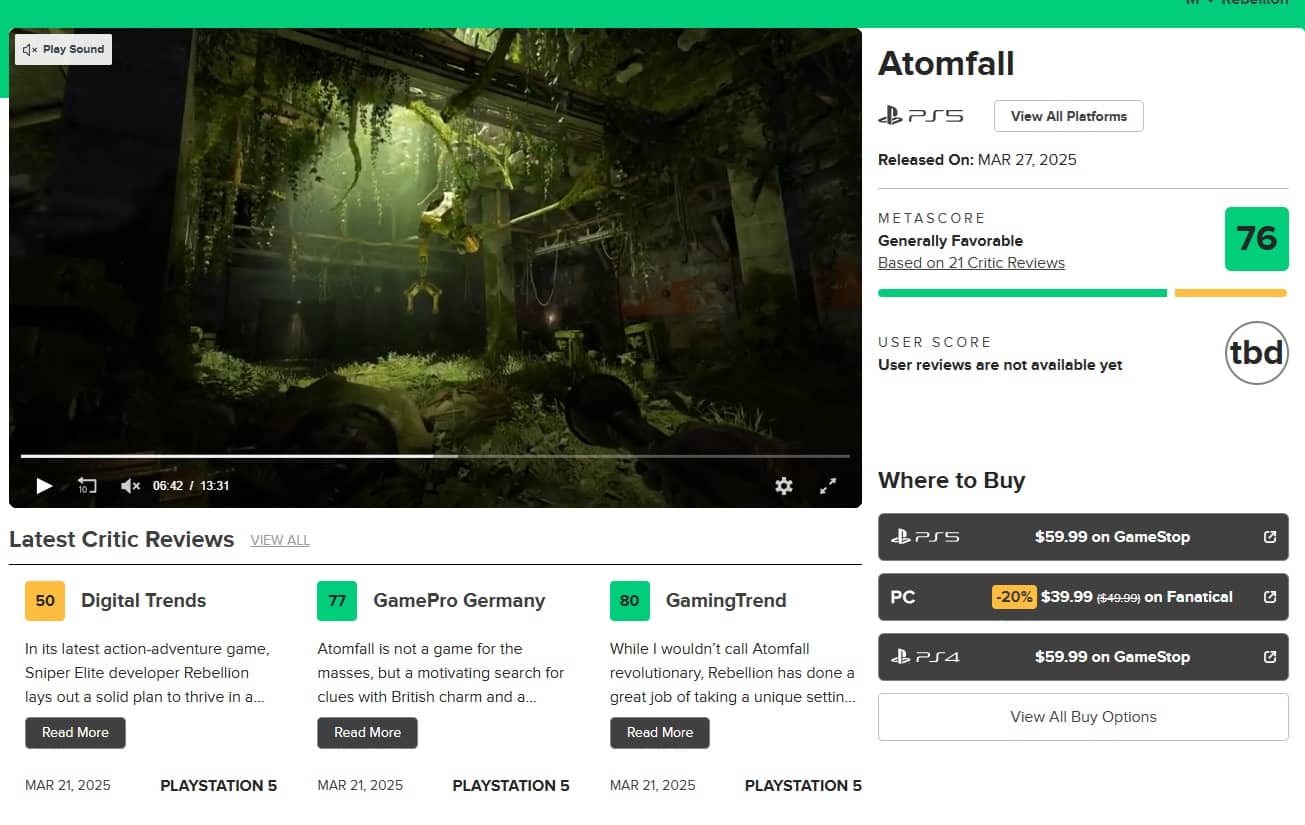Play the Atomfall video

[x=44, y=486]
